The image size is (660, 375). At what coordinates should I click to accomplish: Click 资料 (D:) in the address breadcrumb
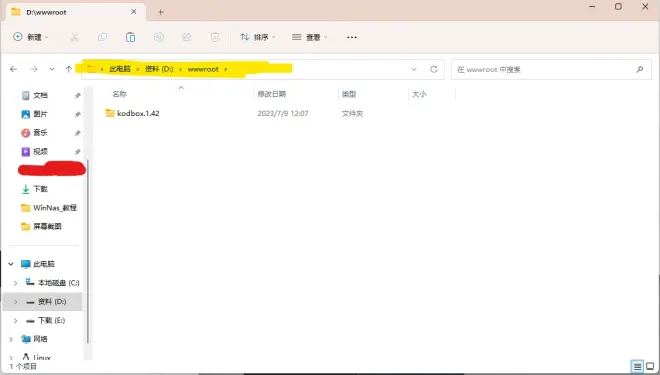click(x=159, y=69)
